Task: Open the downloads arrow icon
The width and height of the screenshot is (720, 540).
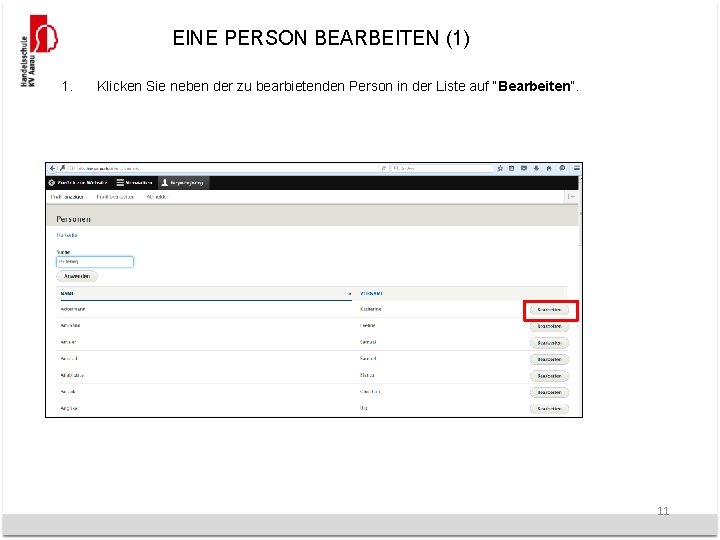Action: (536, 169)
